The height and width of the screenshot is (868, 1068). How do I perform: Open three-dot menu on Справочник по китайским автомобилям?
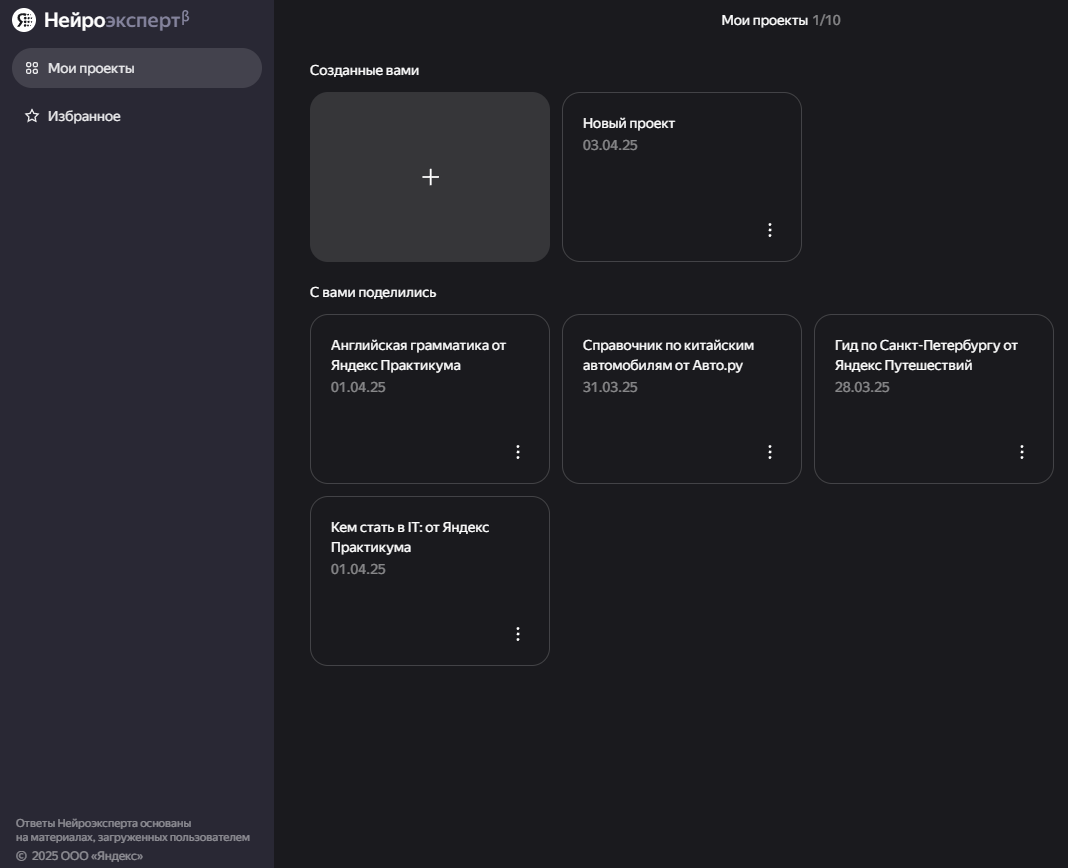point(770,452)
